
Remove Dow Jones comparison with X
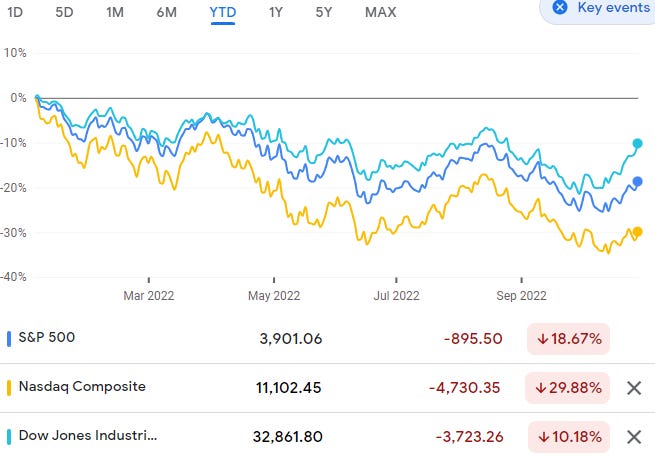[634, 438]
